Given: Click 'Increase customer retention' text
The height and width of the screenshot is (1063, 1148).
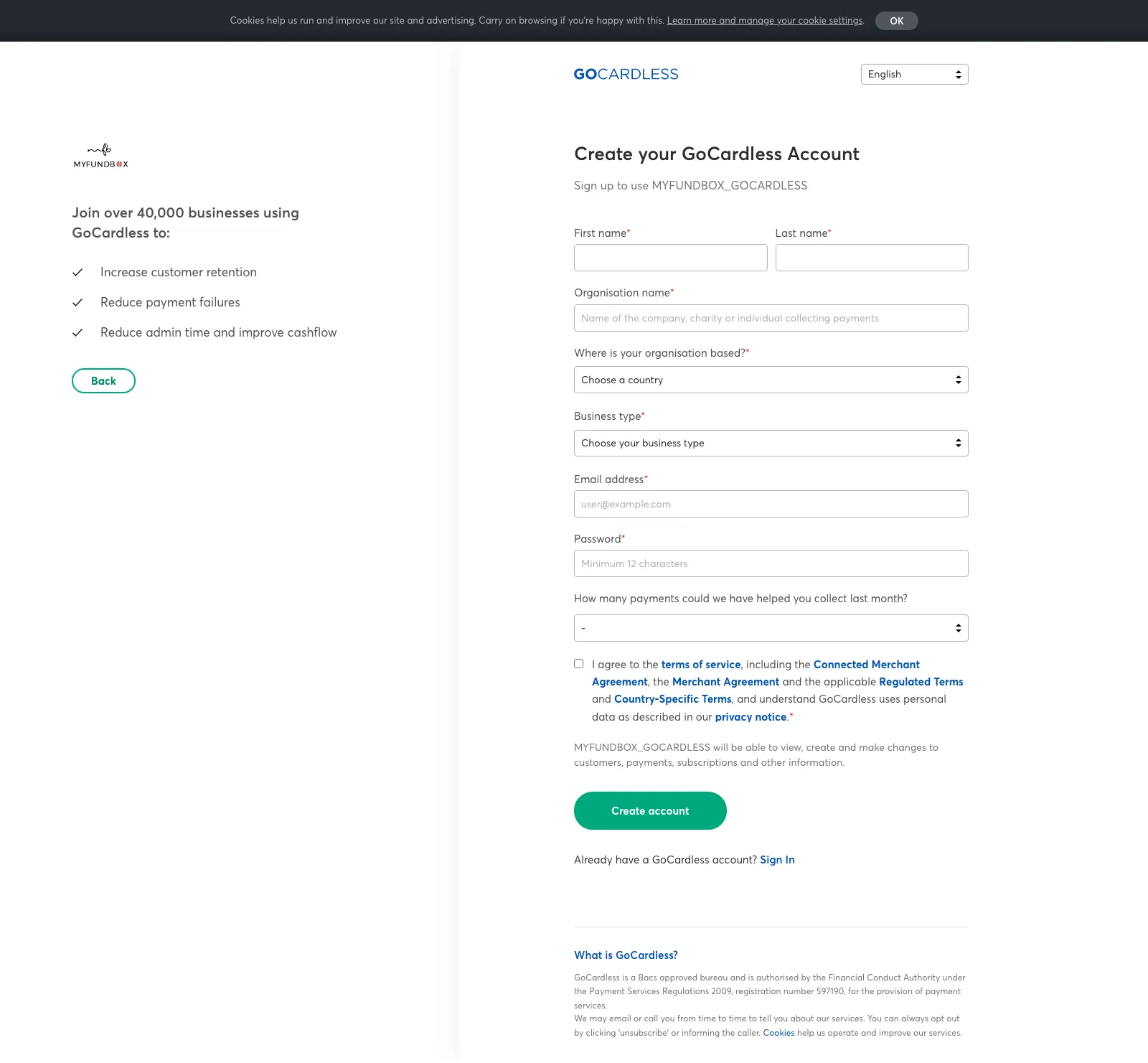Looking at the screenshot, I should 179,272.
